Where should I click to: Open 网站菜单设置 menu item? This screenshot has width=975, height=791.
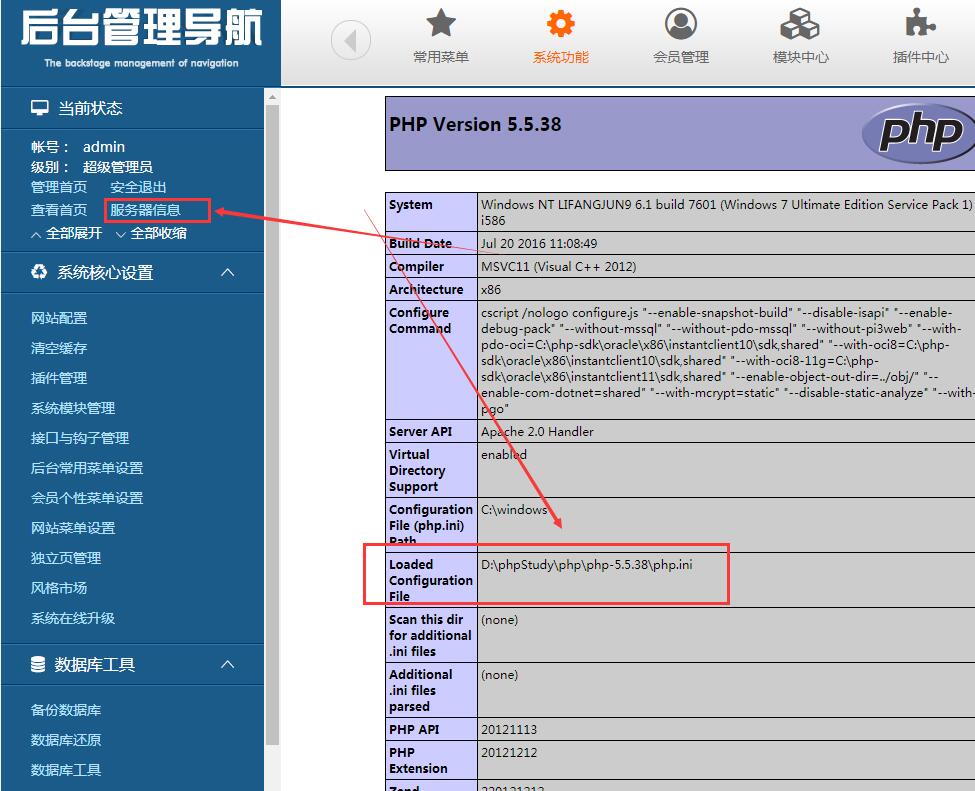pos(73,528)
